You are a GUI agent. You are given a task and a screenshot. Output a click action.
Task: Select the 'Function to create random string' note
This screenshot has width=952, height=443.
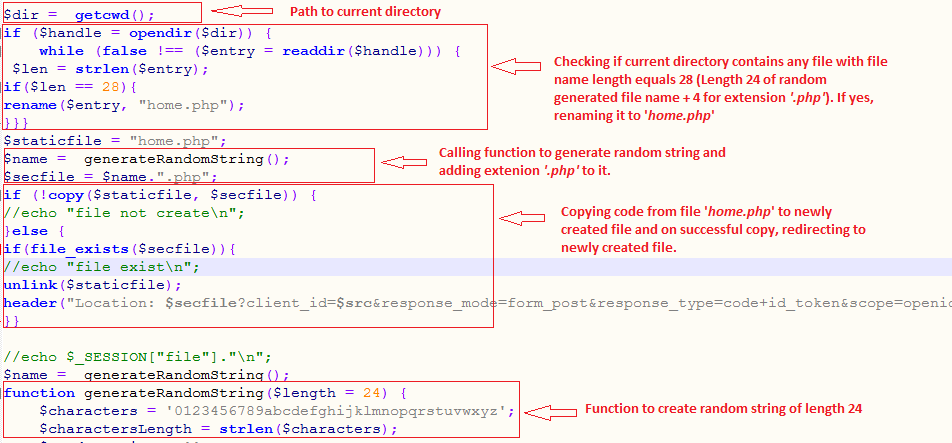[722, 409]
